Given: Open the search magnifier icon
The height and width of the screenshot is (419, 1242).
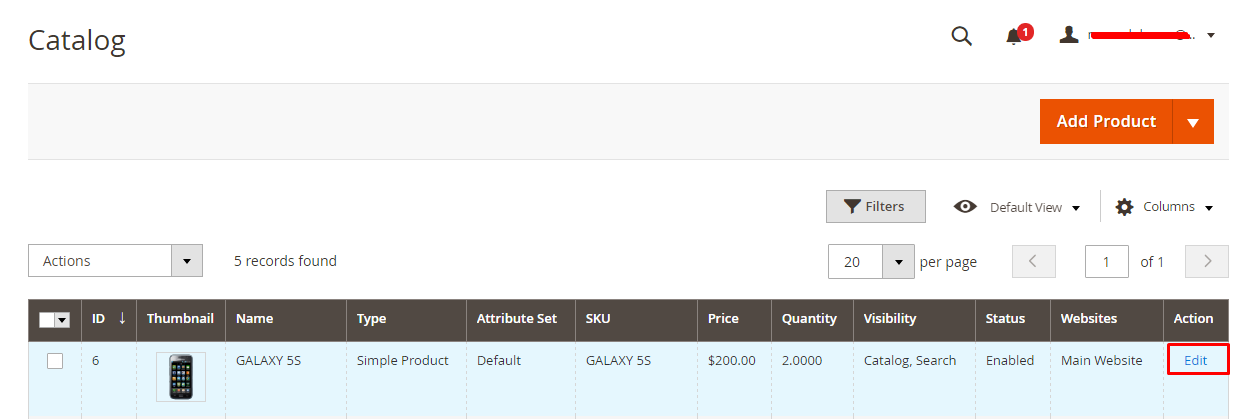Looking at the screenshot, I should 961,36.
